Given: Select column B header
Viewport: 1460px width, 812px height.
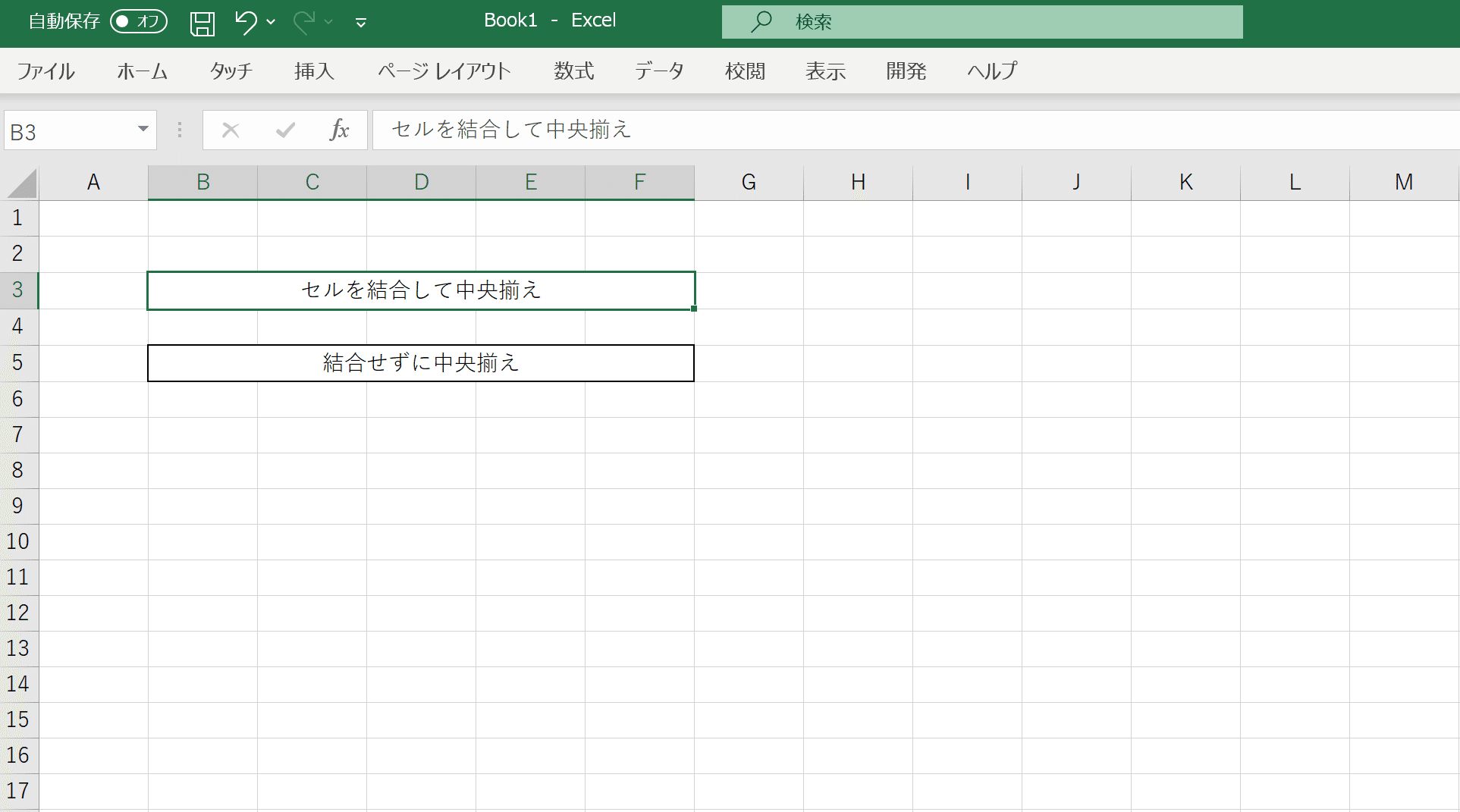Looking at the screenshot, I should [203, 183].
